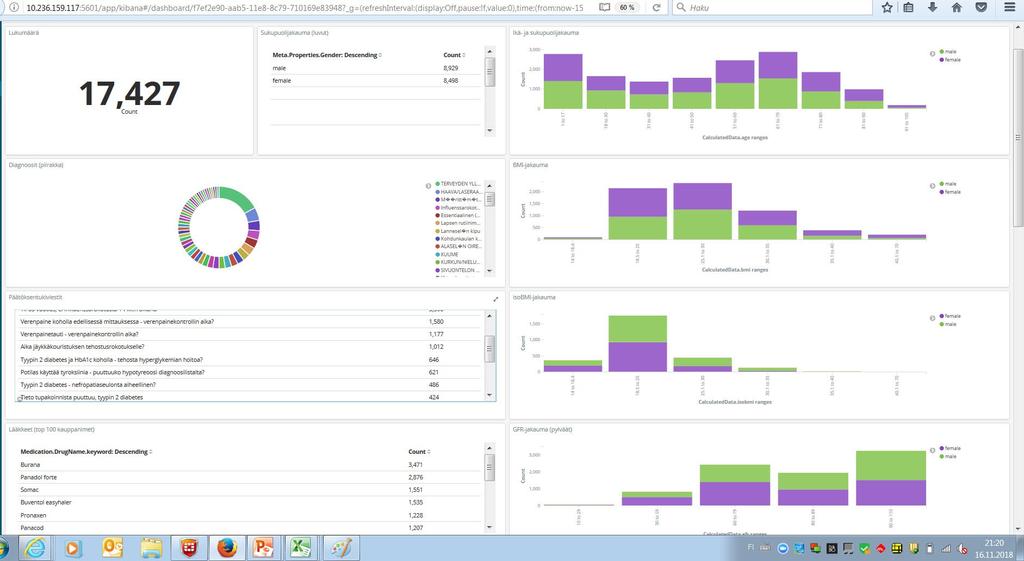
Task: Click male legend swatch in age chart
Action: pyautogui.click(x=941, y=52)
